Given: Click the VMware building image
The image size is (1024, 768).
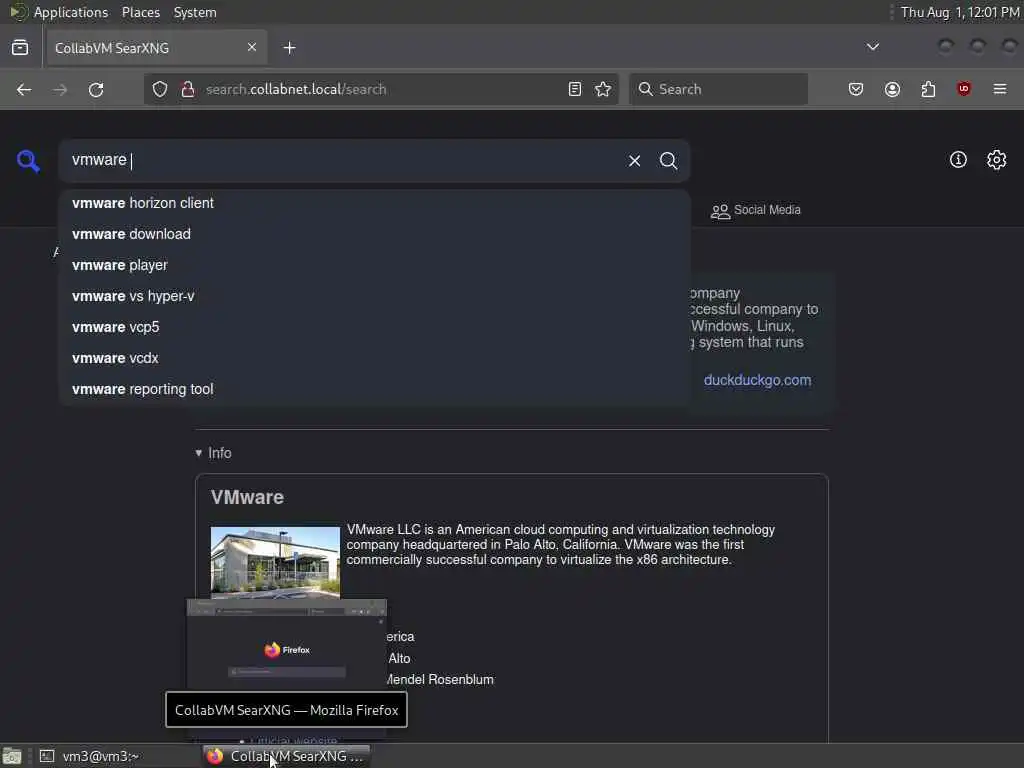Looking at the screenshot, I should point(275,562).
